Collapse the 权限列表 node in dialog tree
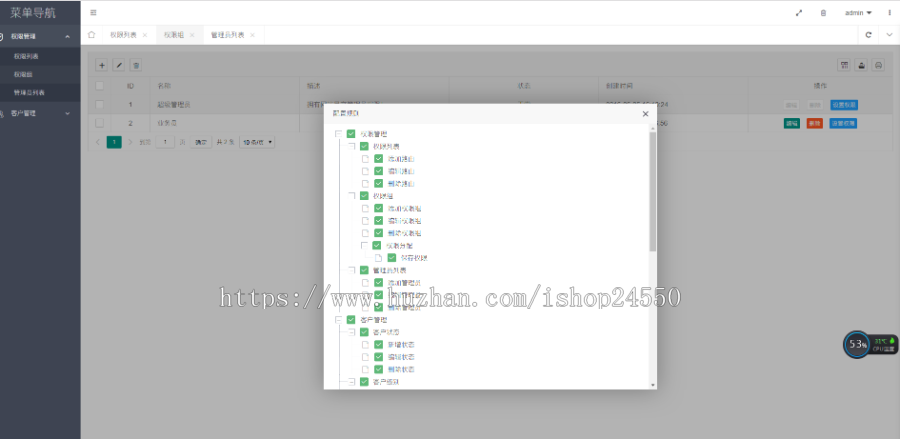The height and width of the screenshot is (439, 900). click(x=351, y=146)
